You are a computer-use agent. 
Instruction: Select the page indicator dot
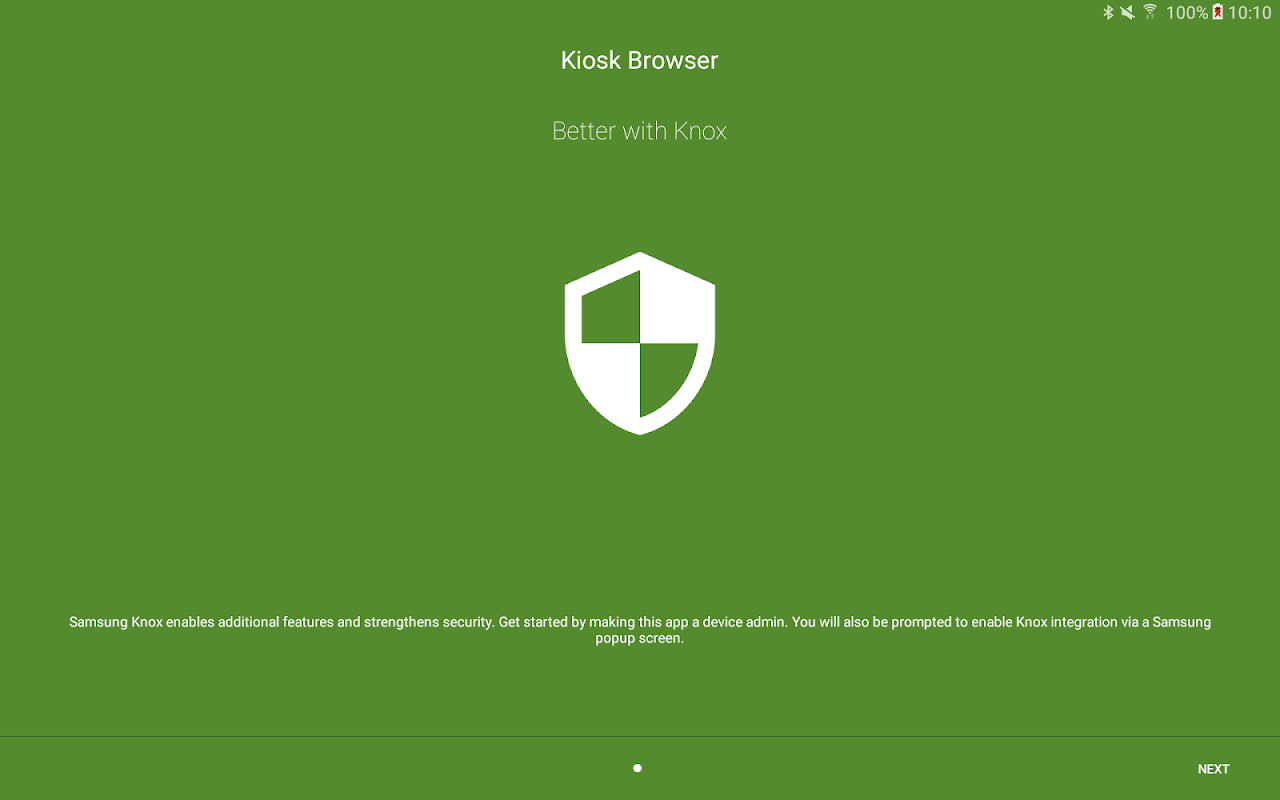(637, 768)
